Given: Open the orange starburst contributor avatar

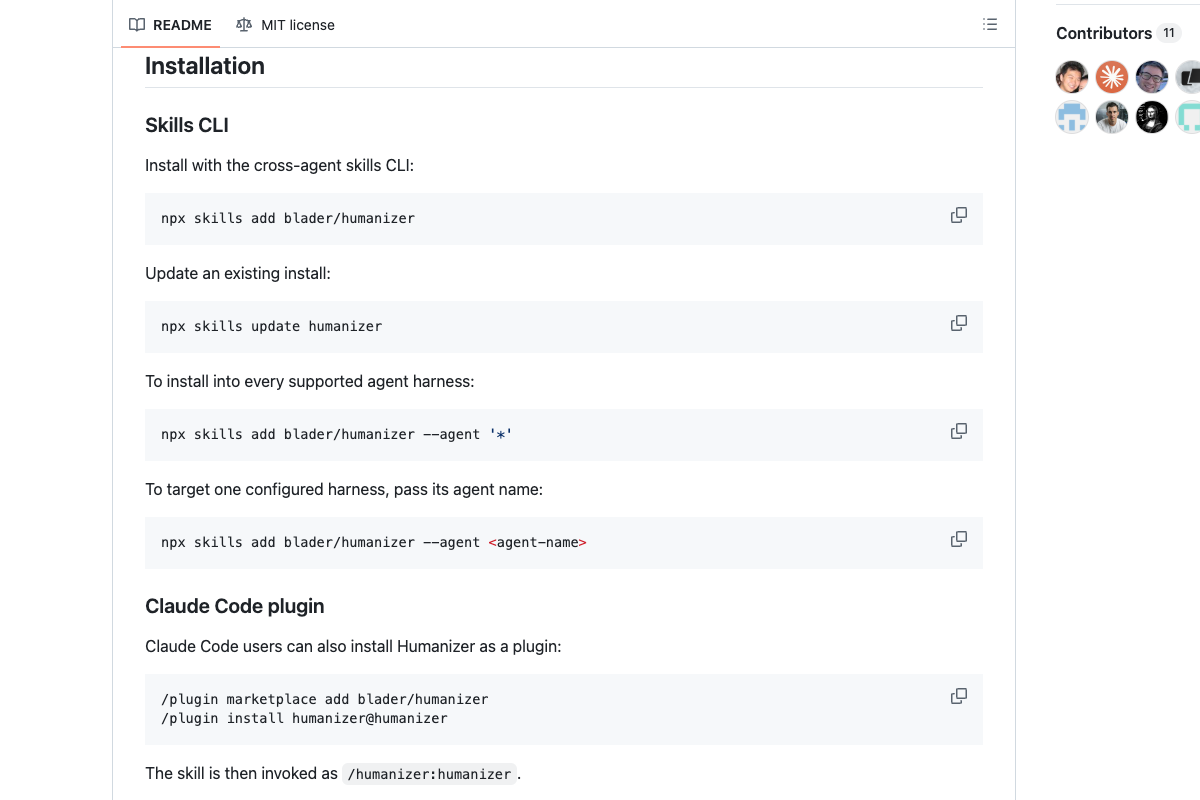Looking at the screenshot, I should click(1112, 77).
